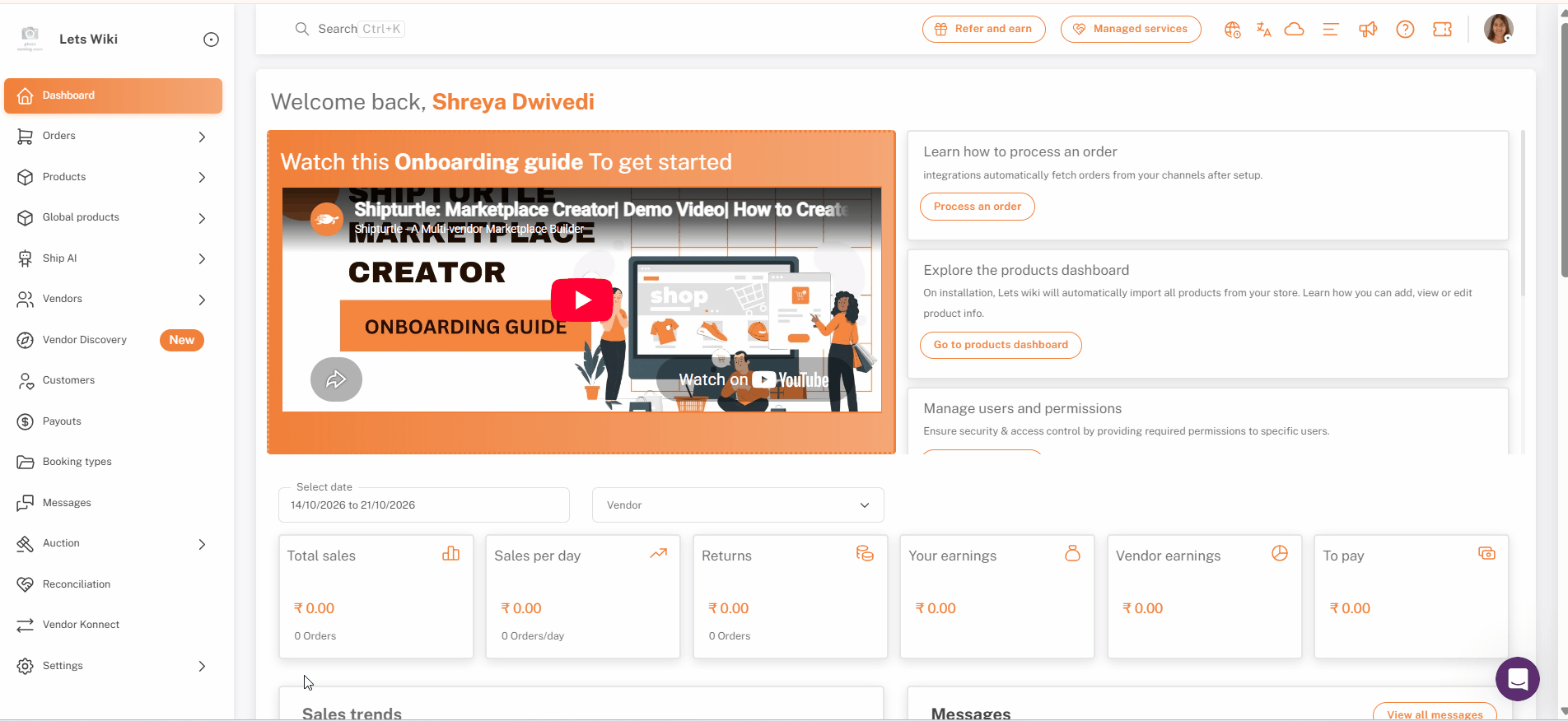The image size is (1568, 721).
Task: Click the Your earnings money bag icon
Action: [1072, 553]
